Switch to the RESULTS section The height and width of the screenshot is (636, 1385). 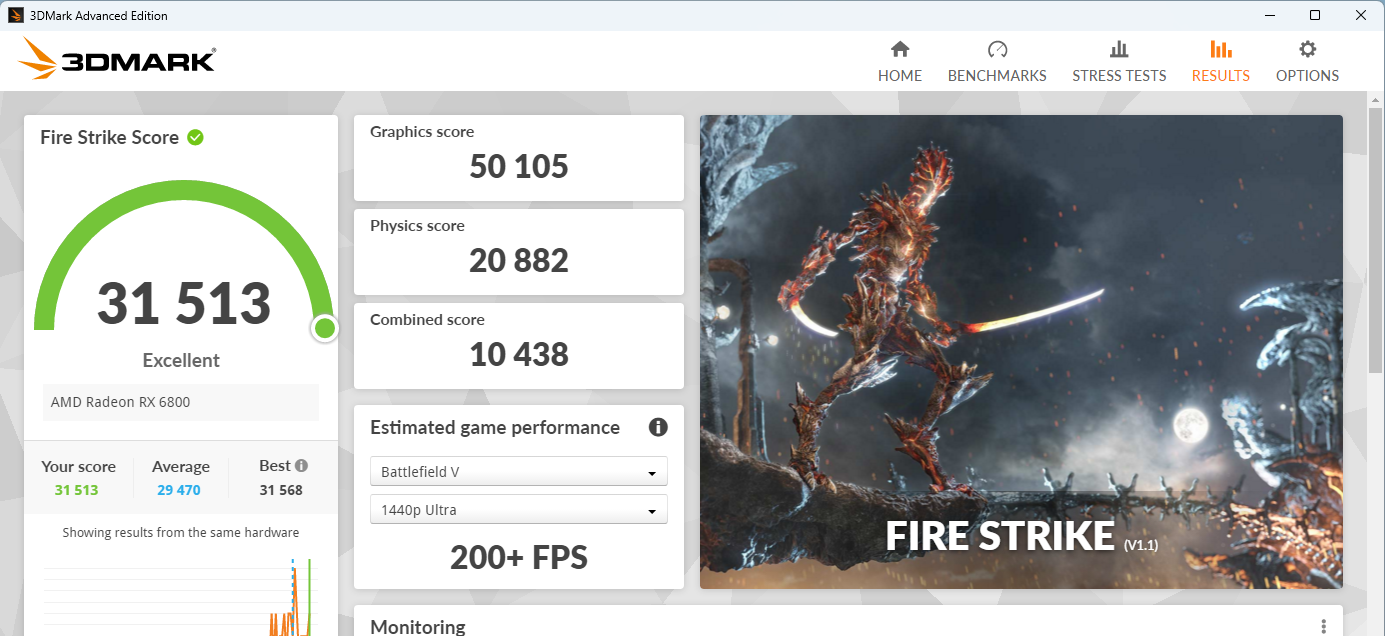pyautogui.click(x=1221, y=62)
